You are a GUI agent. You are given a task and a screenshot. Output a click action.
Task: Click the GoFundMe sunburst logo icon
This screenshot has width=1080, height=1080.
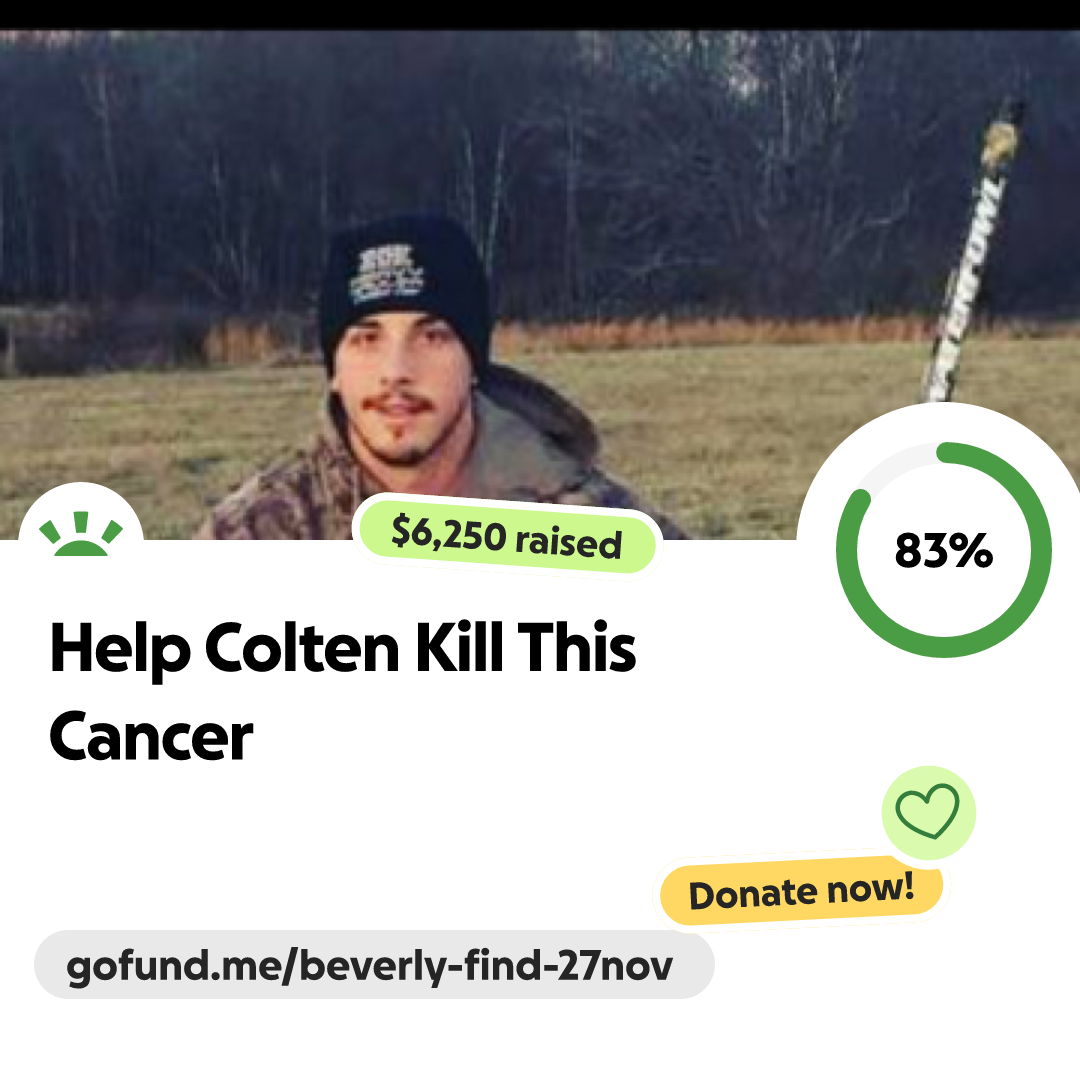click(x=81, y=534)
